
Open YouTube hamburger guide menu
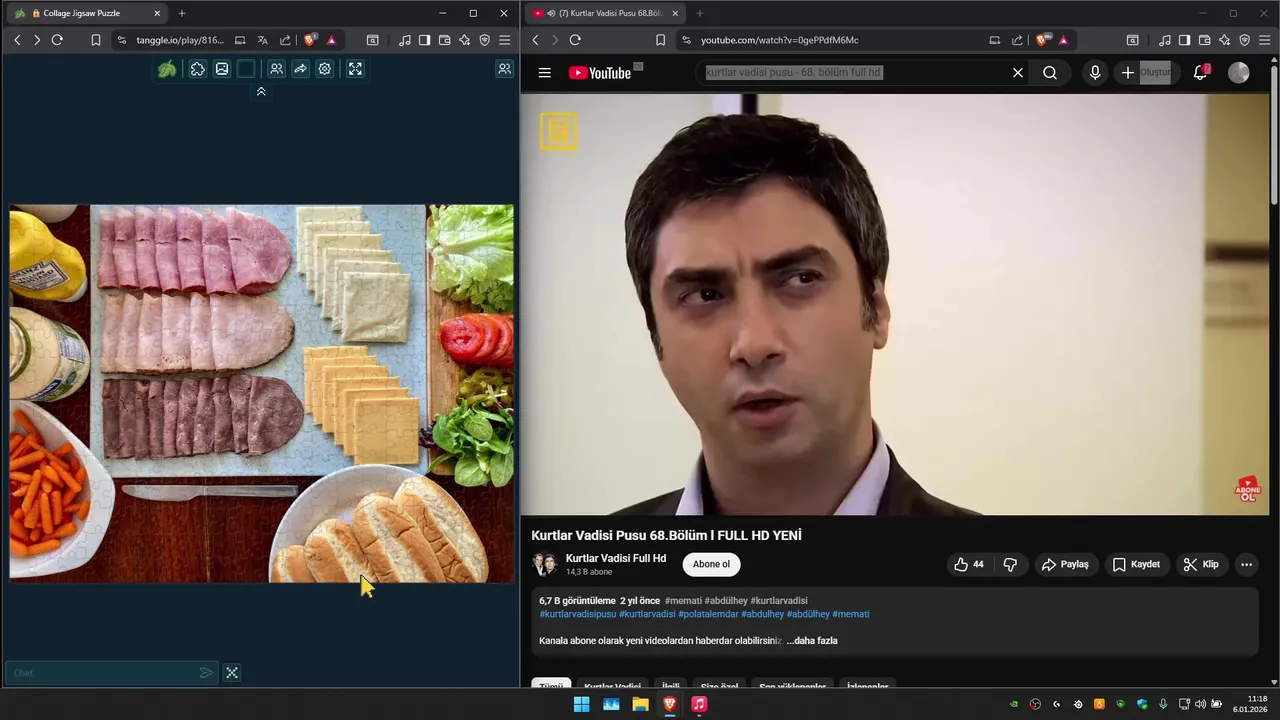click(544, 73)
